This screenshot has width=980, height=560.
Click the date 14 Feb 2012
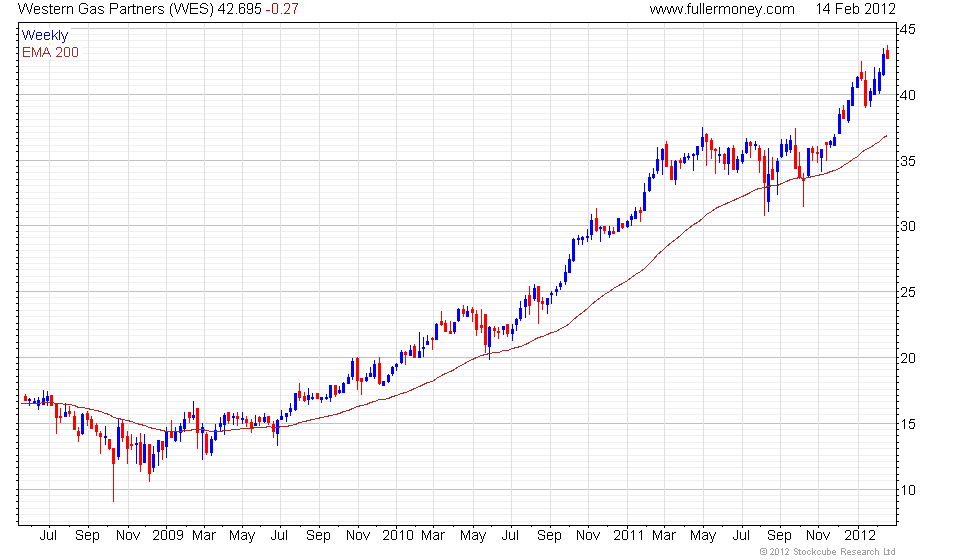[855, 9]
